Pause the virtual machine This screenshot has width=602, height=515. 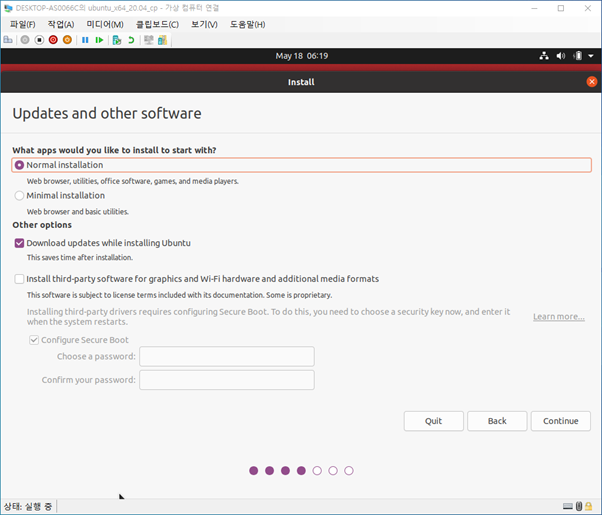[85, 40]
